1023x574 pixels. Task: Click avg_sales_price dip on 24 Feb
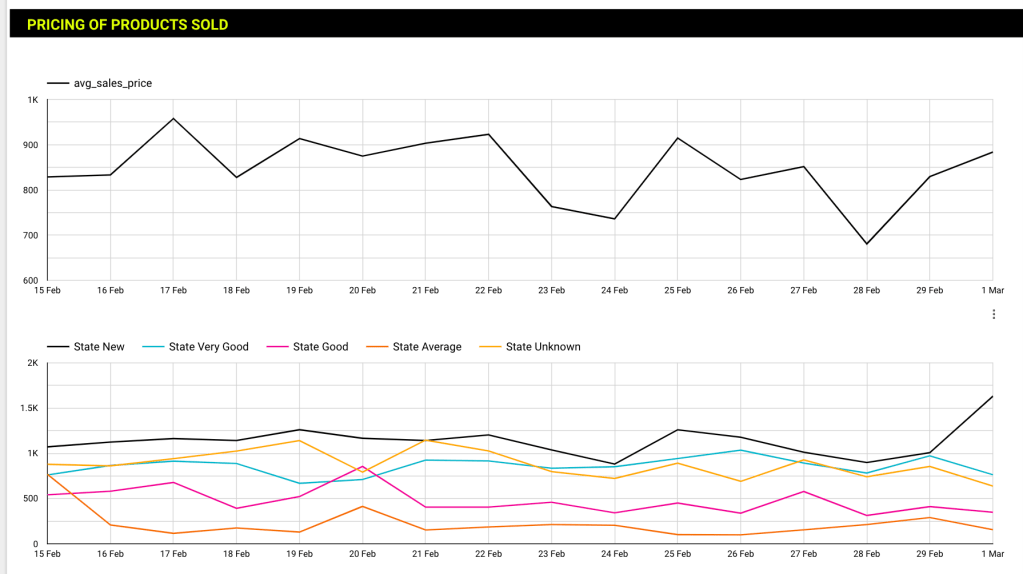(x=614, y=219)
